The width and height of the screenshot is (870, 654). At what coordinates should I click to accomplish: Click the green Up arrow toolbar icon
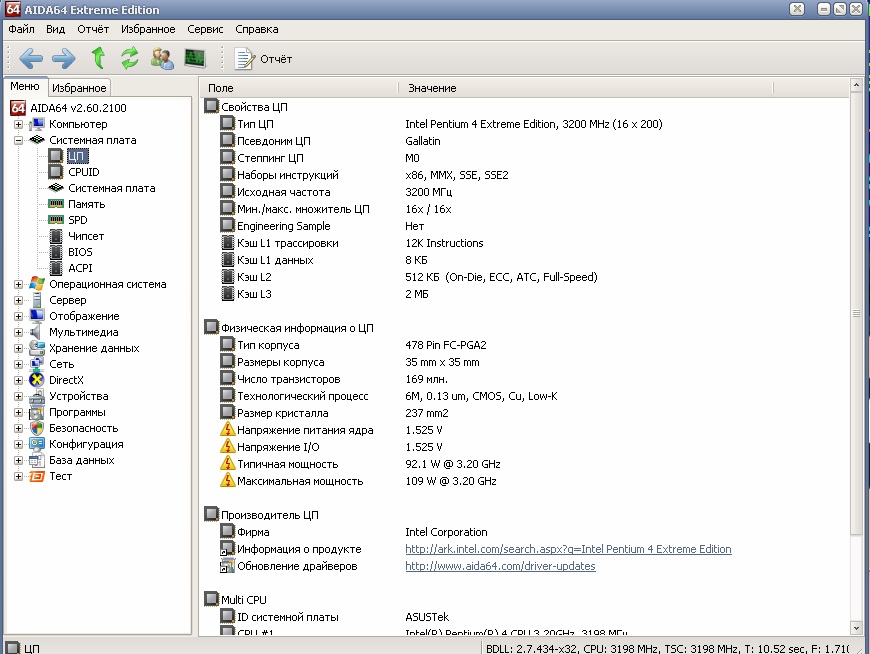[x=98, y=58]
